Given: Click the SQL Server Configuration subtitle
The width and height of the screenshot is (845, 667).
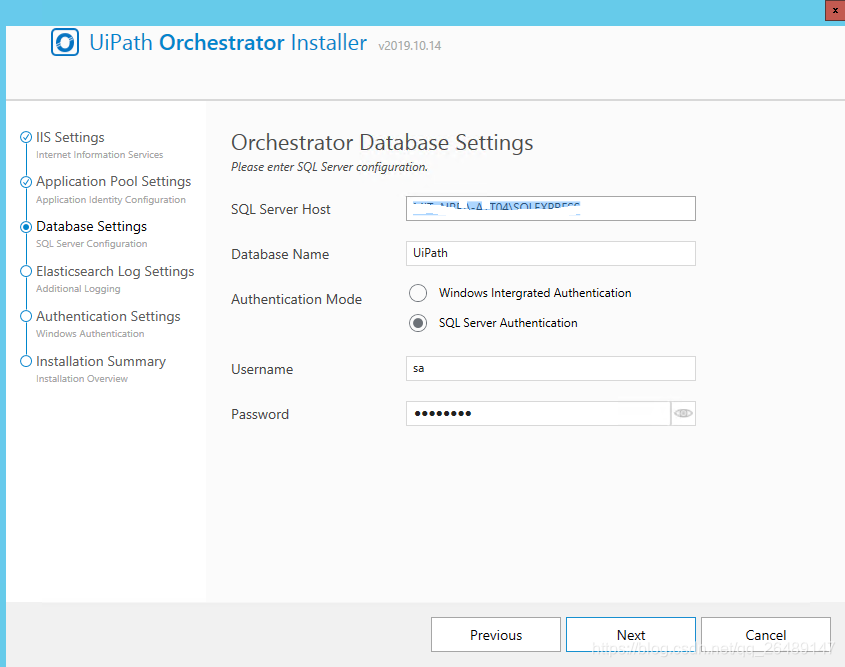Looking at the screenshot, I should [92, 244].
